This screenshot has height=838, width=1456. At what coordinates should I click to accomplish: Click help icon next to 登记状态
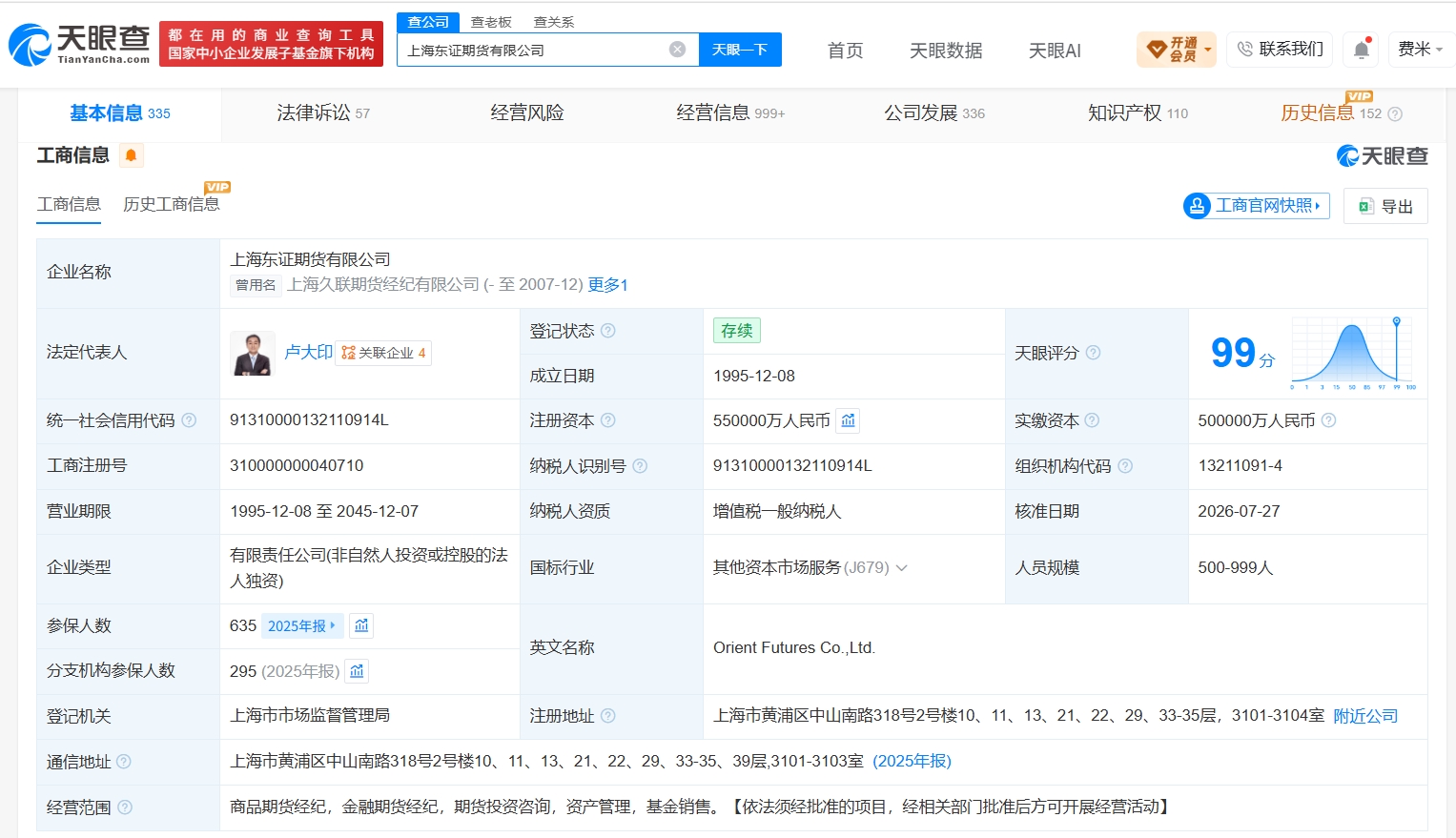pos(608,331)
